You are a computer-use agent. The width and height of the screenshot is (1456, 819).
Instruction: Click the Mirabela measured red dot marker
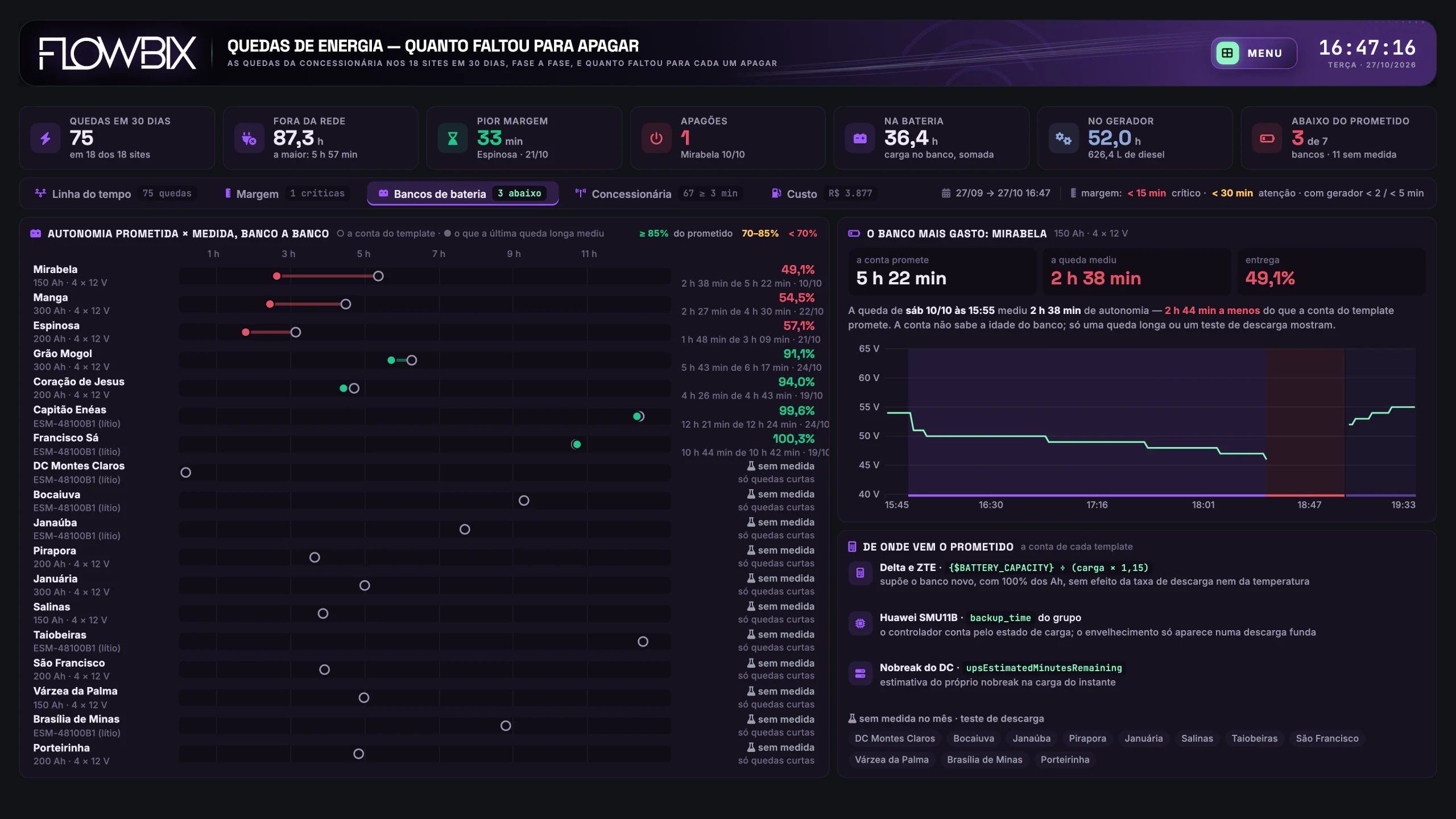click(x=276, y=276)
